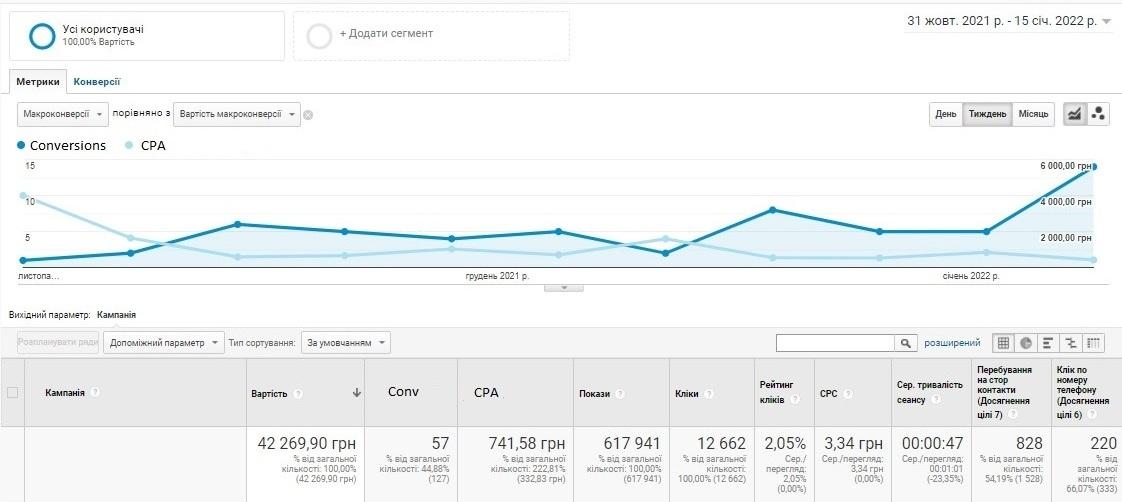The image size is (1122, 502).
Task: Click the goal 7 value 828
Action: point(1029,444)
